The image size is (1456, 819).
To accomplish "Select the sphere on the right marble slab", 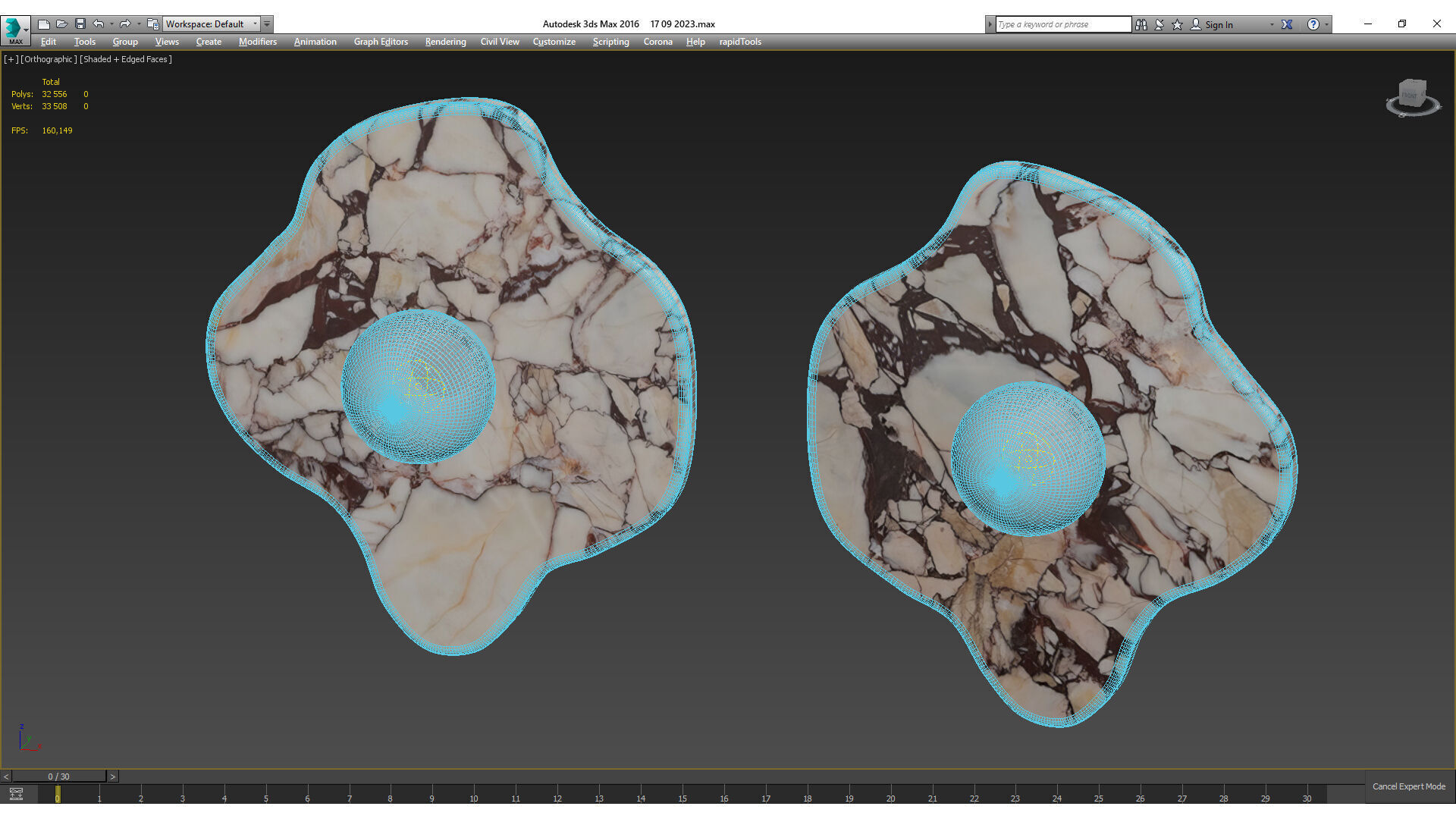I will tap(1028, 459).
